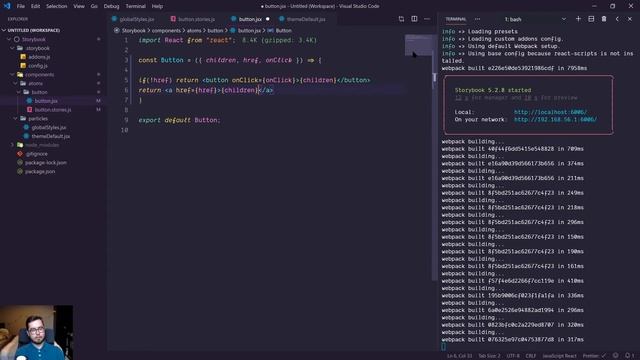Open package.json in the explorer
The image size is (640, 360).
(40, 171)
